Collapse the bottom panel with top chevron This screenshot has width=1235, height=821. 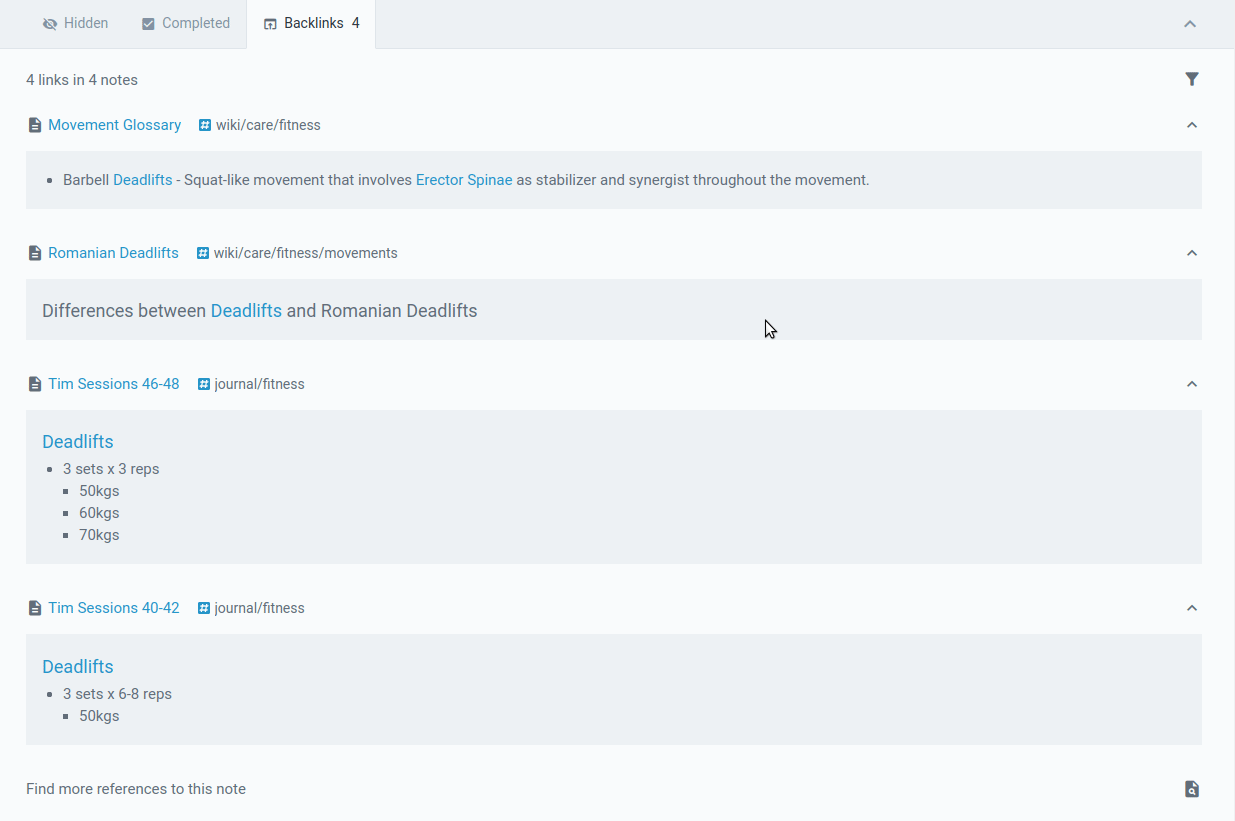click(1190, 24)
